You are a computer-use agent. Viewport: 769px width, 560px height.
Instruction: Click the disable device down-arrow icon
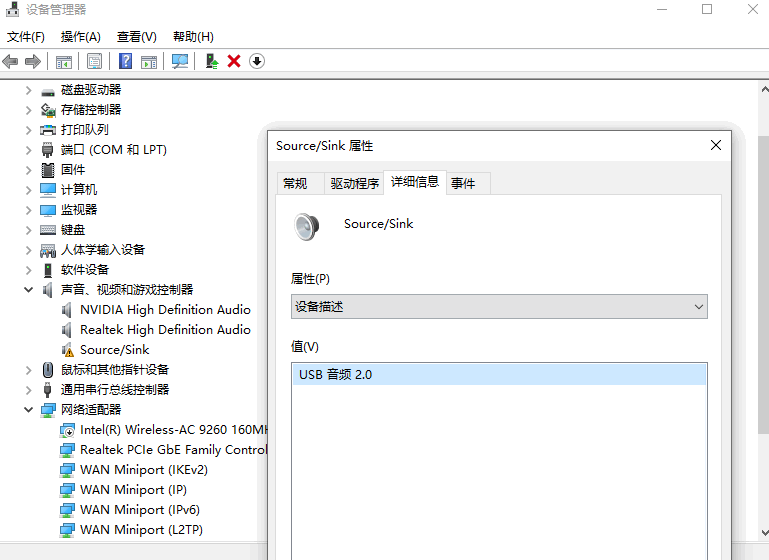point(256,61)
